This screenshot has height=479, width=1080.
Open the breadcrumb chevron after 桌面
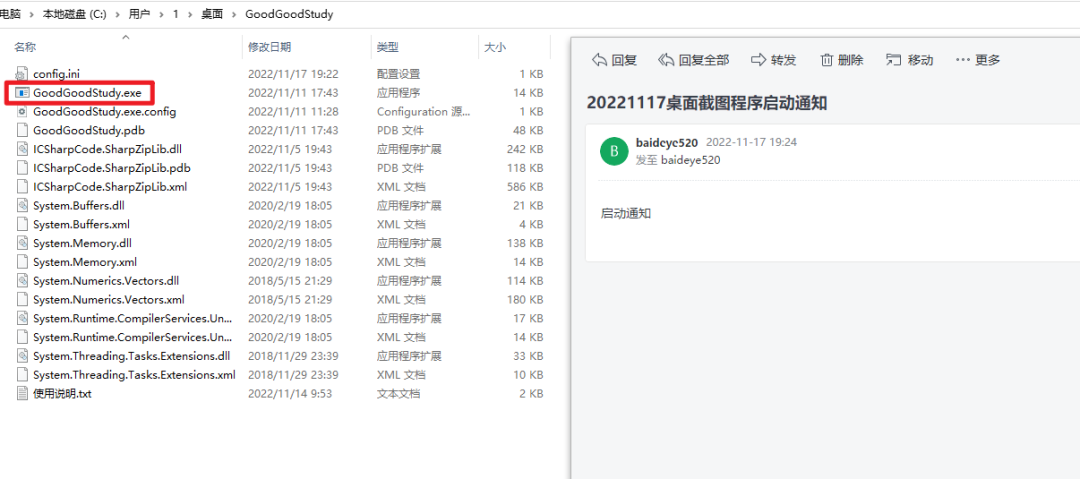coord(234,14)
